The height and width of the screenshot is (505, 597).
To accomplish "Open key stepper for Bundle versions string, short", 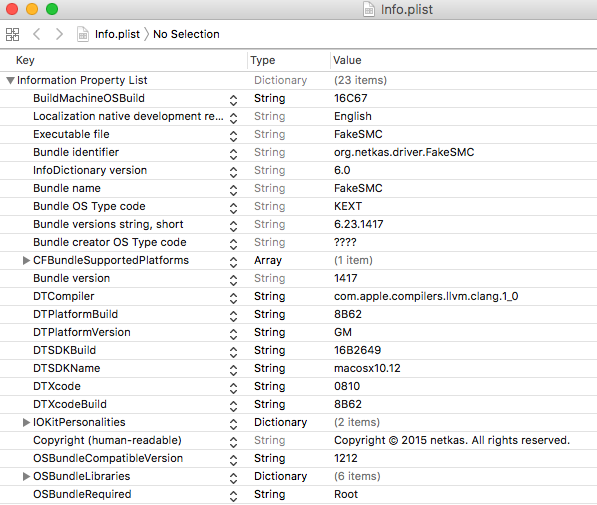I will [233, 226].
